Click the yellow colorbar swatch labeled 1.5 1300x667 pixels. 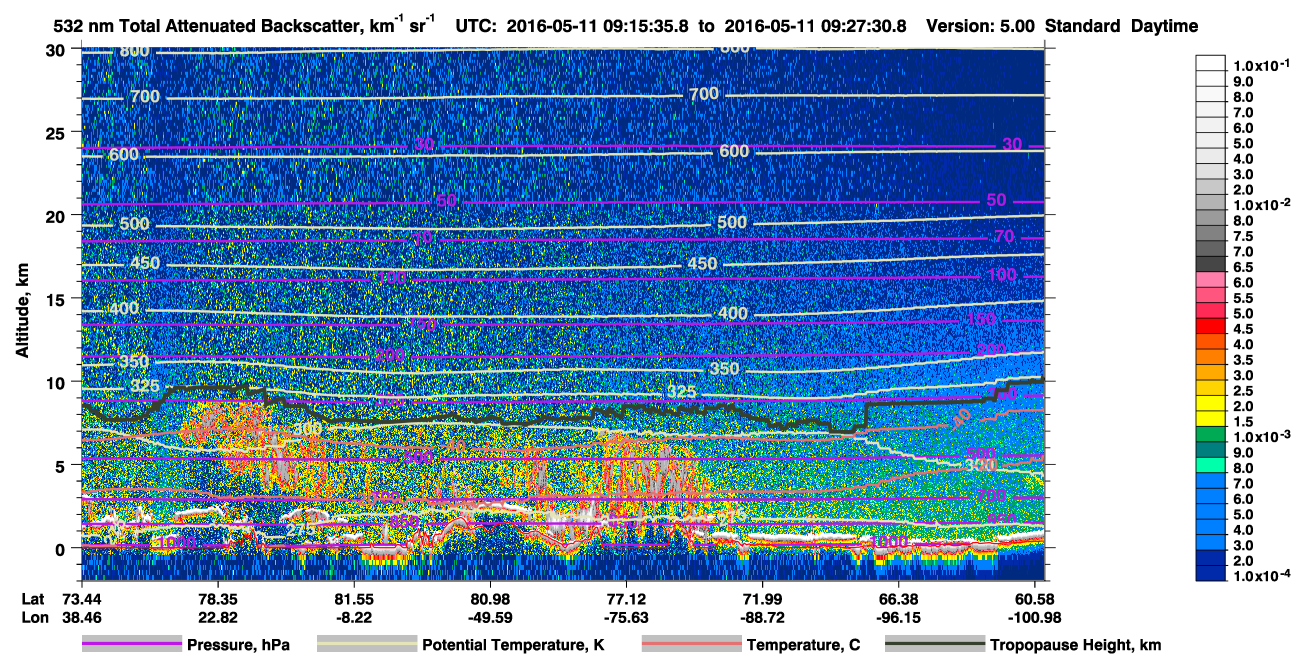tap(1211, 418)
